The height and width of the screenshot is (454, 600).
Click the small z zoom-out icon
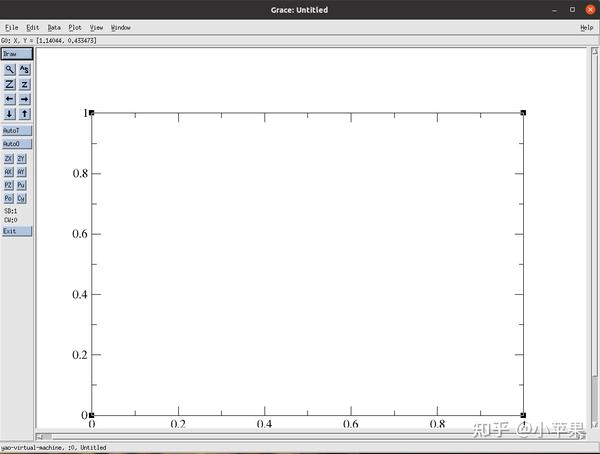24,84
